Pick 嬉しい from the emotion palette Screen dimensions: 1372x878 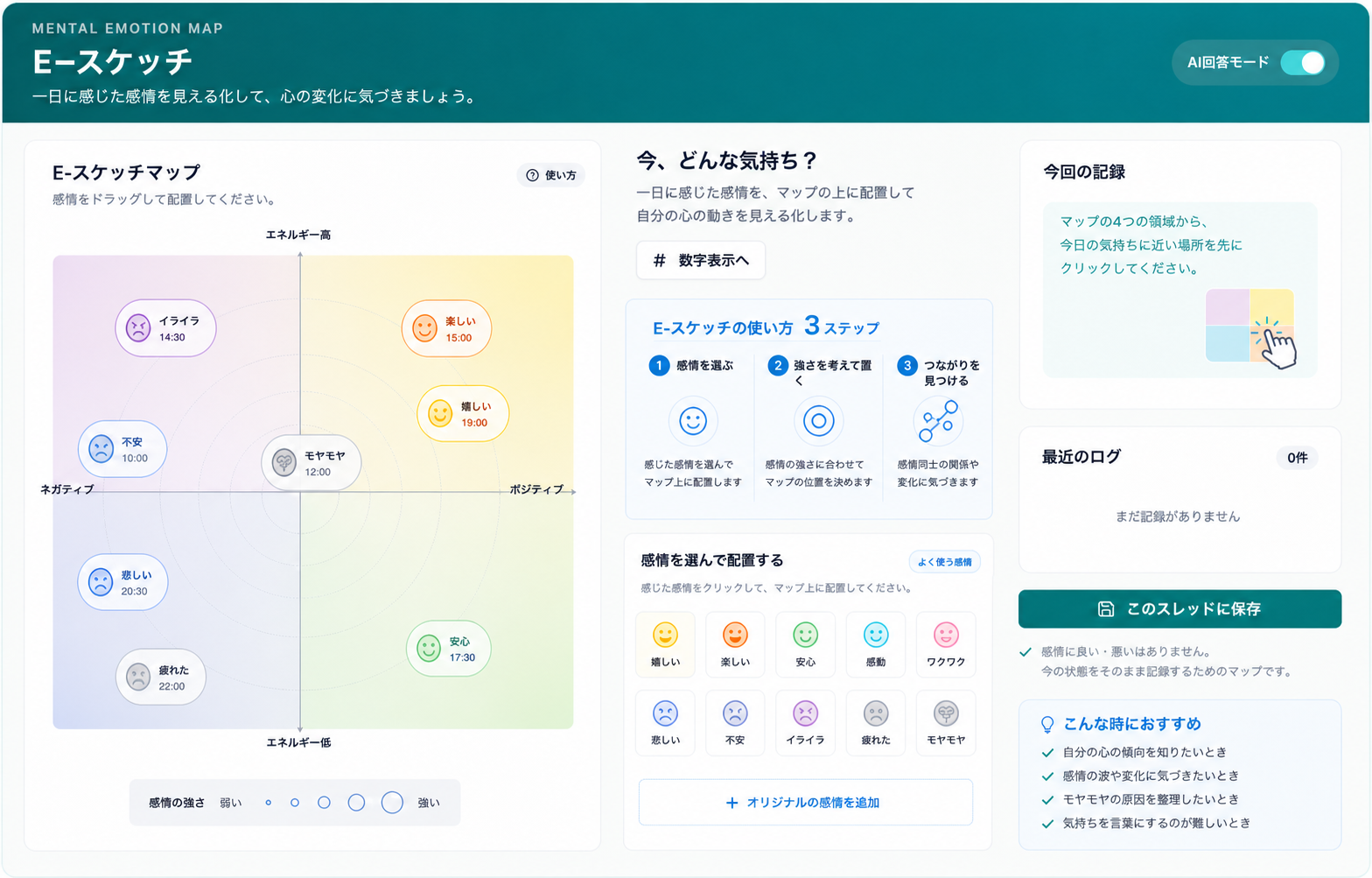coord(665,644)
